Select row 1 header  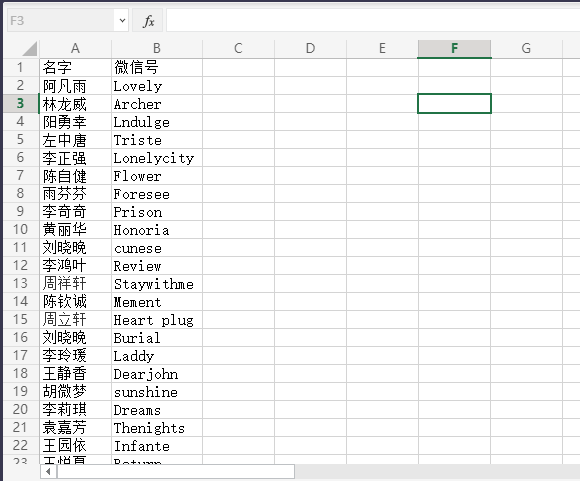click(20, 67)
